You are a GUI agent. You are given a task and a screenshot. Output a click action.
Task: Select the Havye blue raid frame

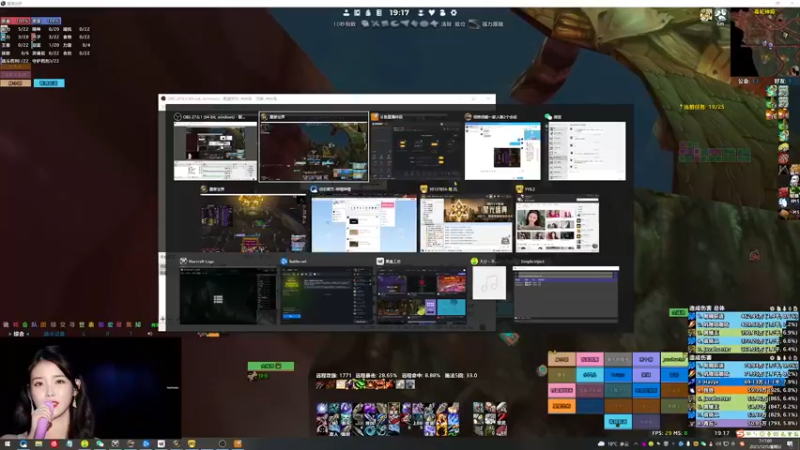point(618,375)
